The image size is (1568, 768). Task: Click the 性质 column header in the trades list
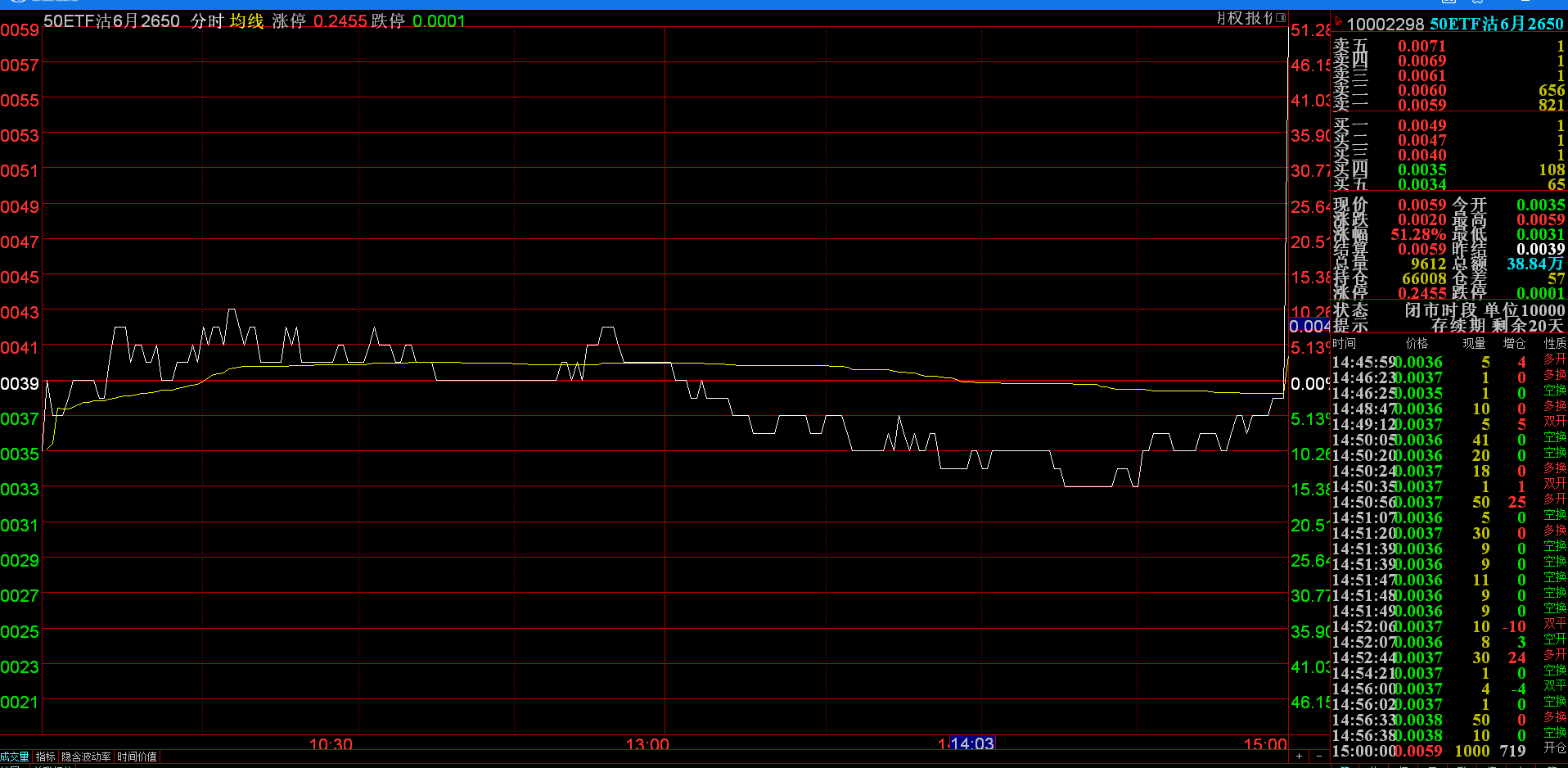pyautogui.click(x=1555, y=344)
